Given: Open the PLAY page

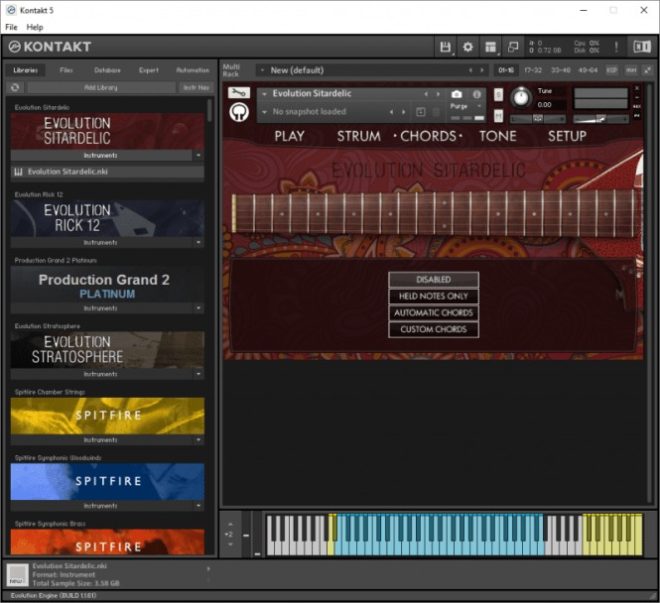Looking at the screenshot, I should 289,136.
